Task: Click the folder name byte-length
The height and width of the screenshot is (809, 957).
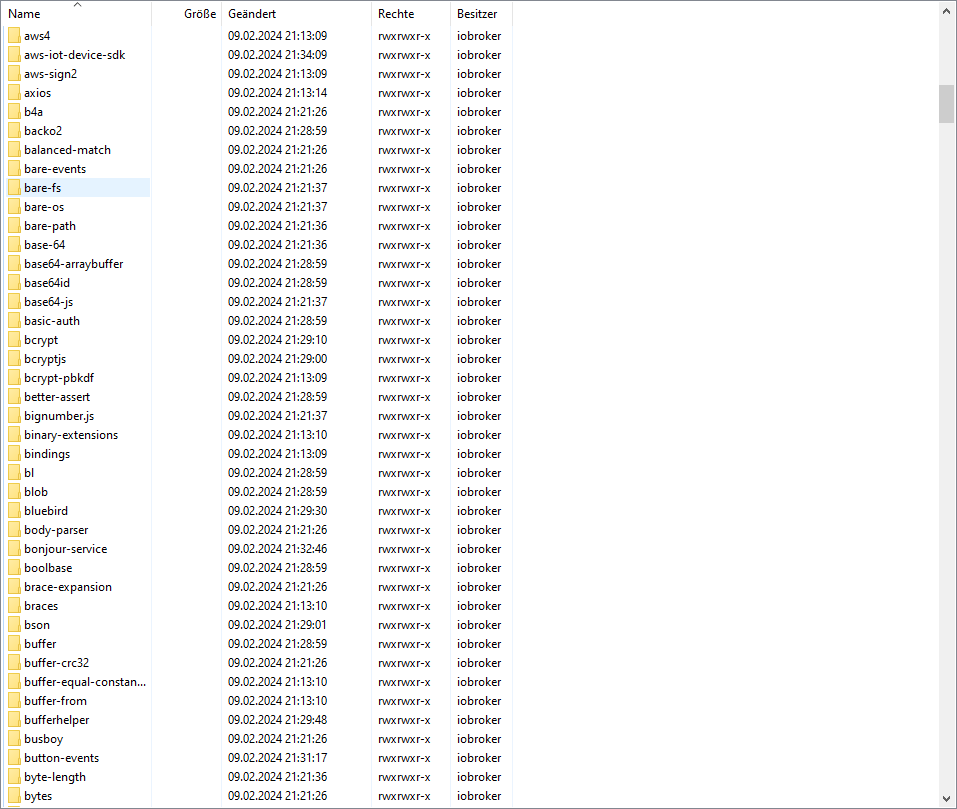Action: coord(55,777)
